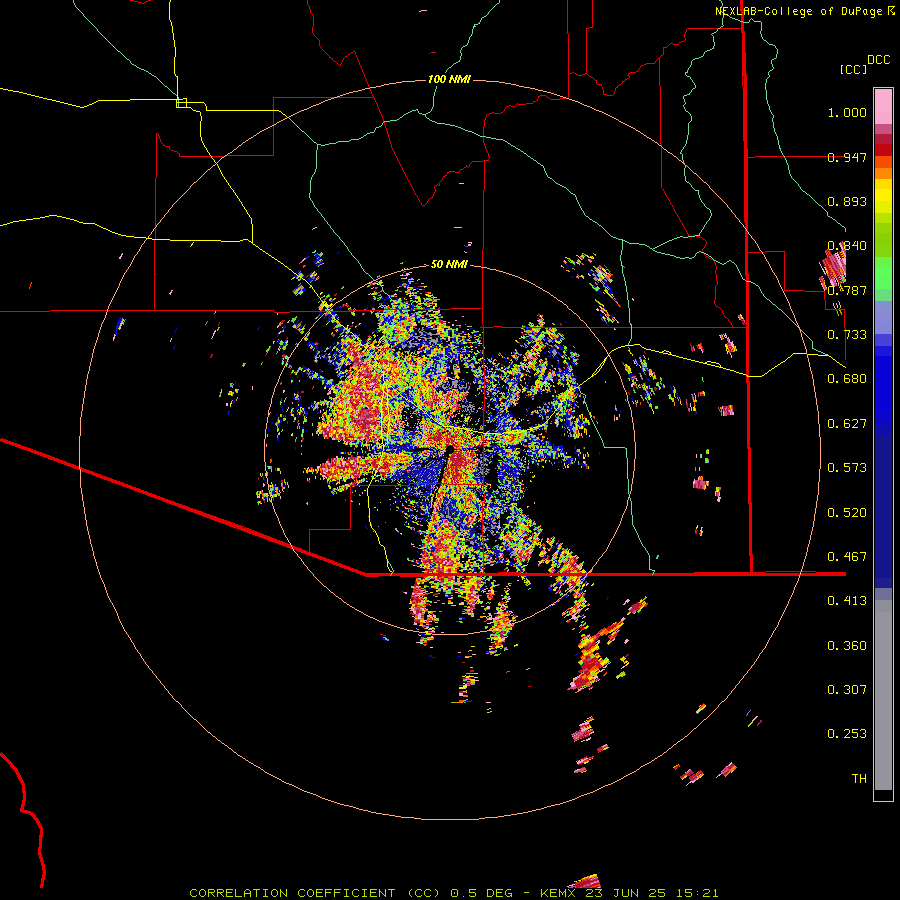
Task: Click the DCC [CC] legend title
Action: 864,64
